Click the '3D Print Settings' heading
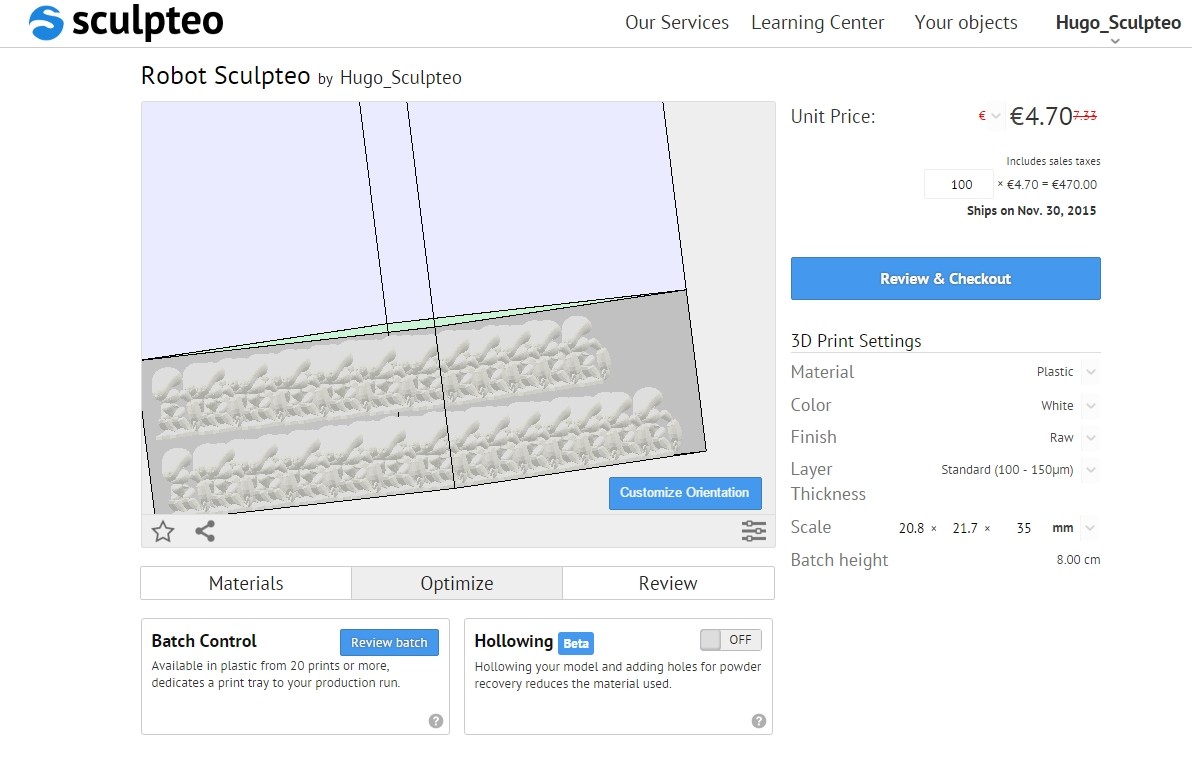 (x=856, y=340)
